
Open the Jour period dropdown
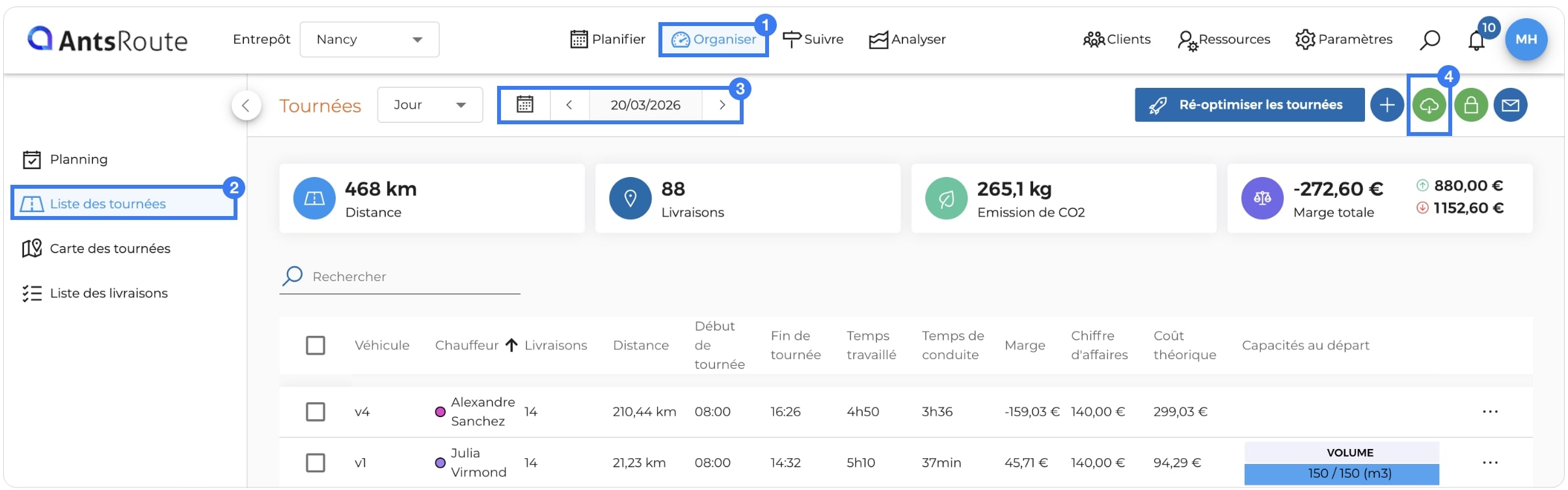tap(430, 105)
